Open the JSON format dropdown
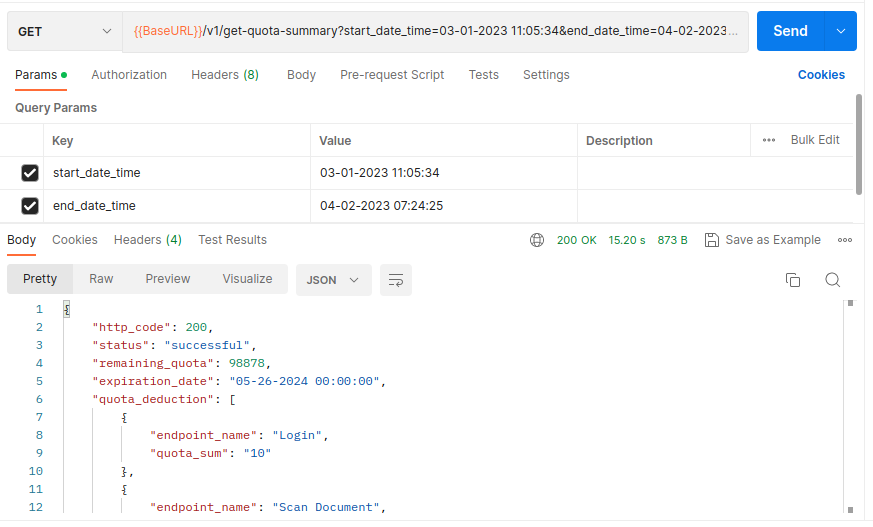 tap(333, 280)
